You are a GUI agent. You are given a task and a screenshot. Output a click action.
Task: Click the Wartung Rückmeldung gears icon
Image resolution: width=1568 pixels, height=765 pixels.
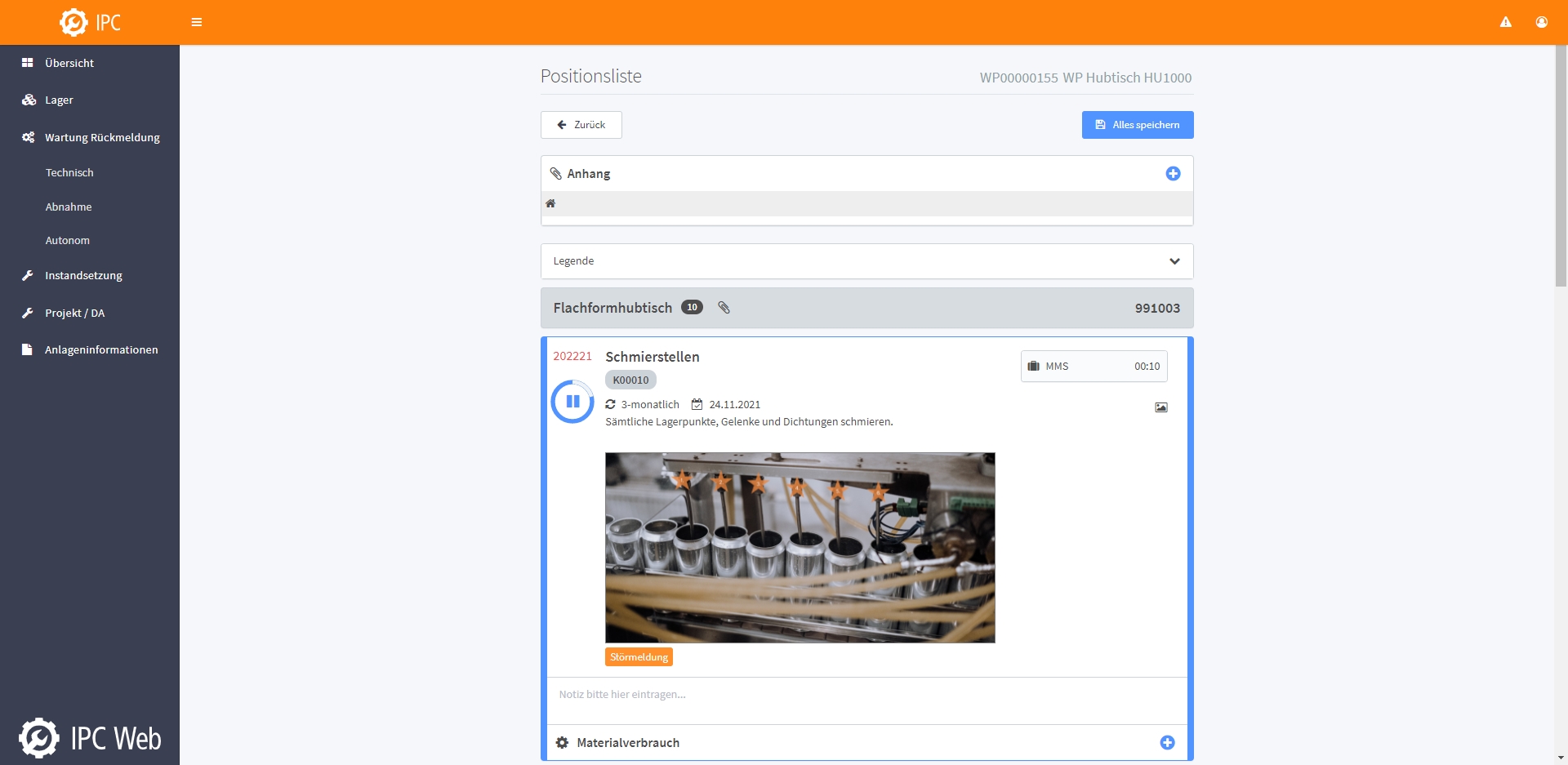tap(29, 137)
